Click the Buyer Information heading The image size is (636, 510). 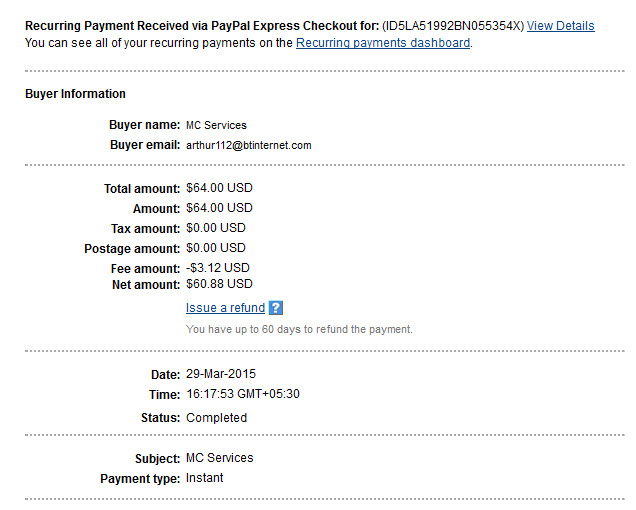(x=75, y=94)
